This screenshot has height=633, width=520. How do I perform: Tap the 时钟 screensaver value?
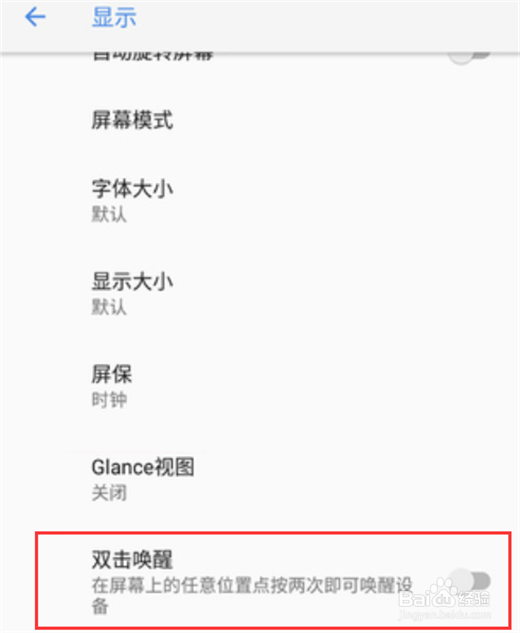[x=109, y=400]
